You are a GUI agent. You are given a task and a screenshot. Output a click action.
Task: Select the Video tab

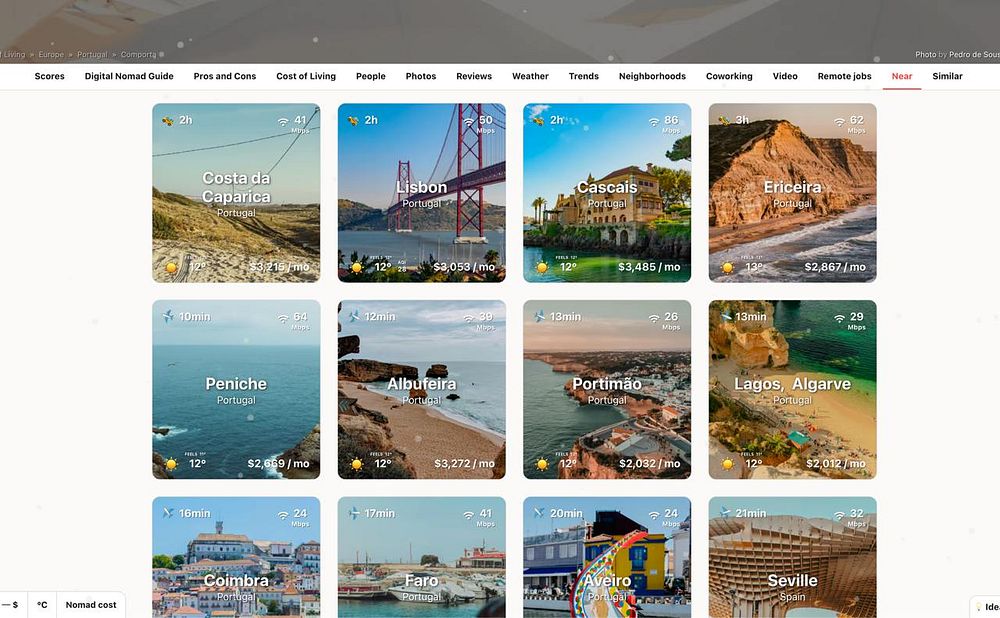(x=785, y=76)
